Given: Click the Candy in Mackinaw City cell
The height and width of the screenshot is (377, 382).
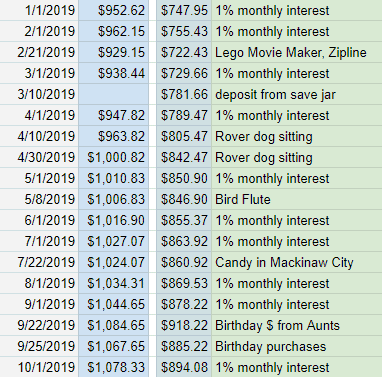Looking at the screenshot, I should (x=297, y=262).
